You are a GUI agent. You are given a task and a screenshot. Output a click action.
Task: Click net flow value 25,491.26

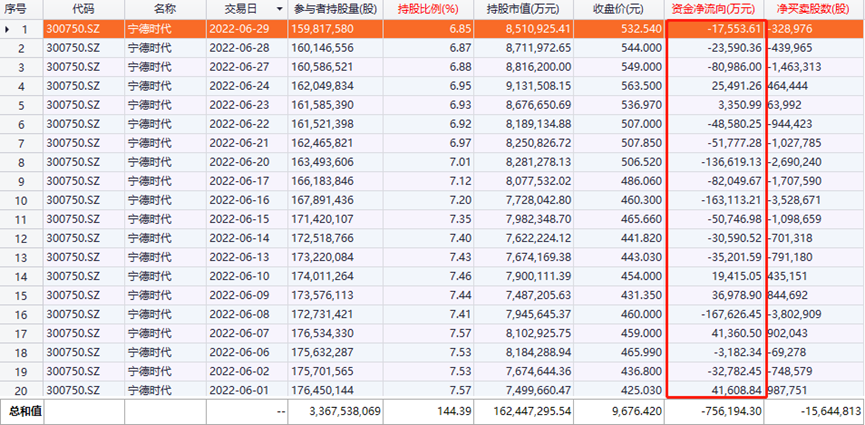(x=736, y=86)
